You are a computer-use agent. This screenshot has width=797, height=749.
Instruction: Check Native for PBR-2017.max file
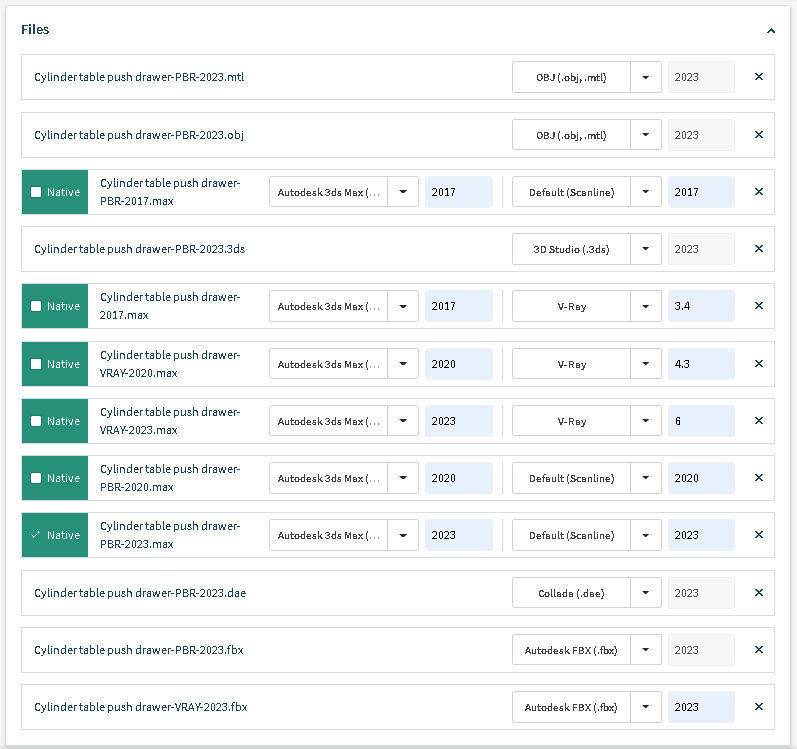[37, 192]
